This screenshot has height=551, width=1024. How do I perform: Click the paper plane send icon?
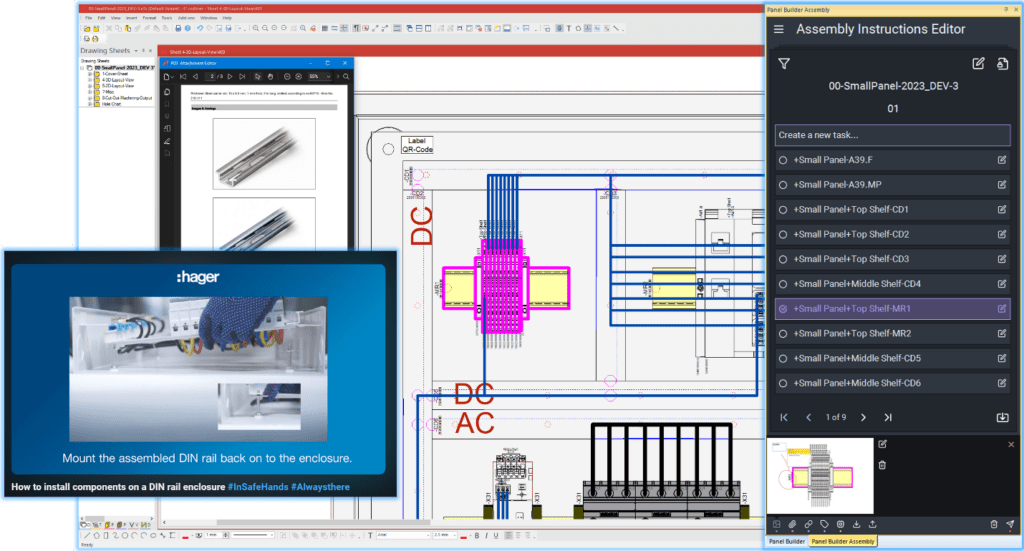[x=1010, y=524]
